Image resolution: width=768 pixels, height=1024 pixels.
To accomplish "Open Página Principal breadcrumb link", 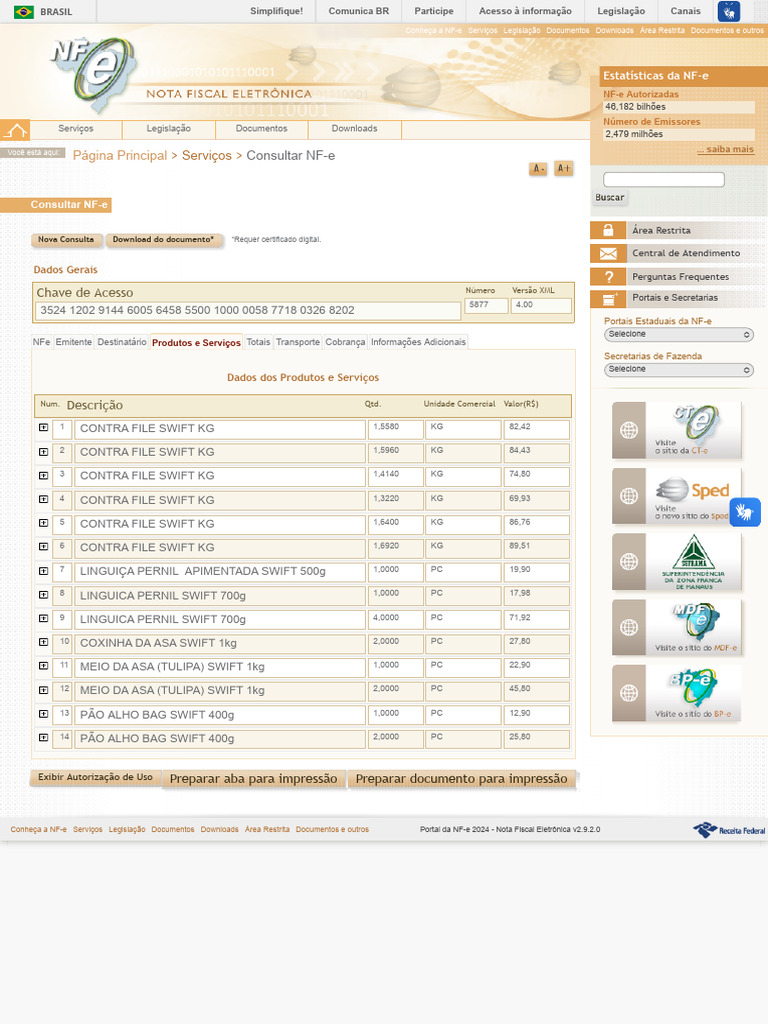I will coord(120,155).
